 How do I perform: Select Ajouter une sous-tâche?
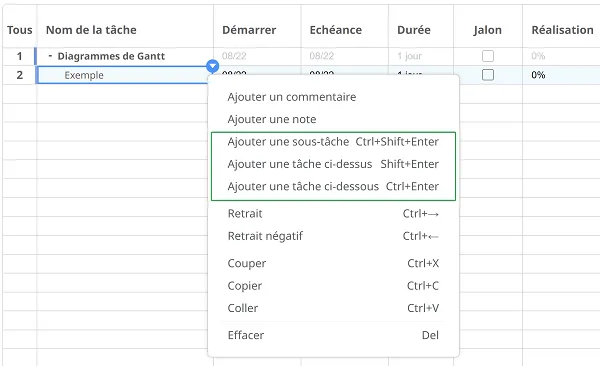coord(333,142)
